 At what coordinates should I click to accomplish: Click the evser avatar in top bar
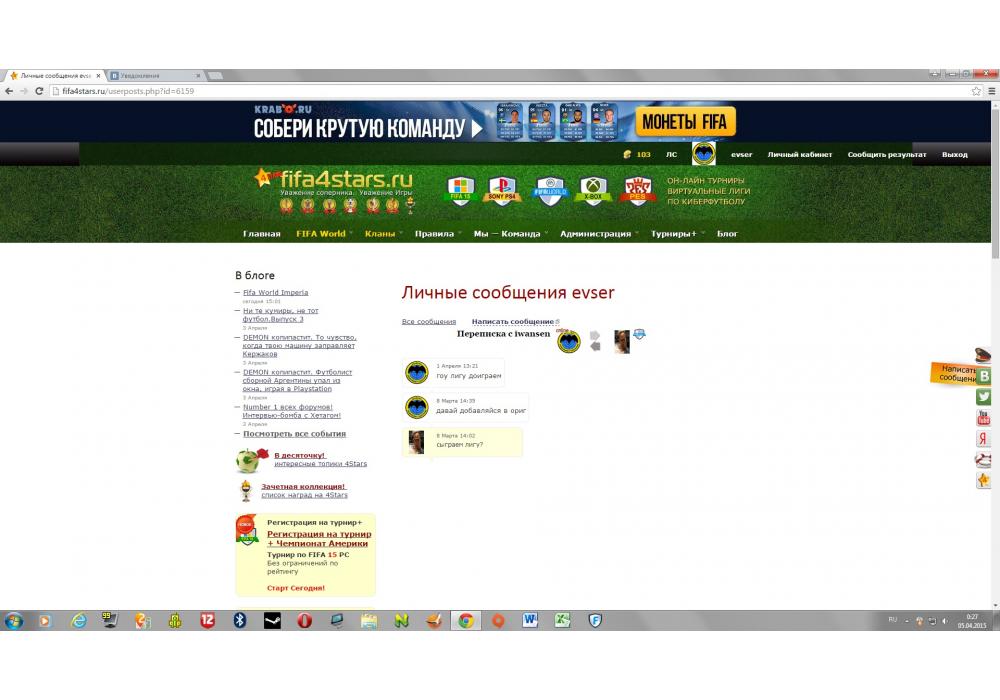[703, 154]
